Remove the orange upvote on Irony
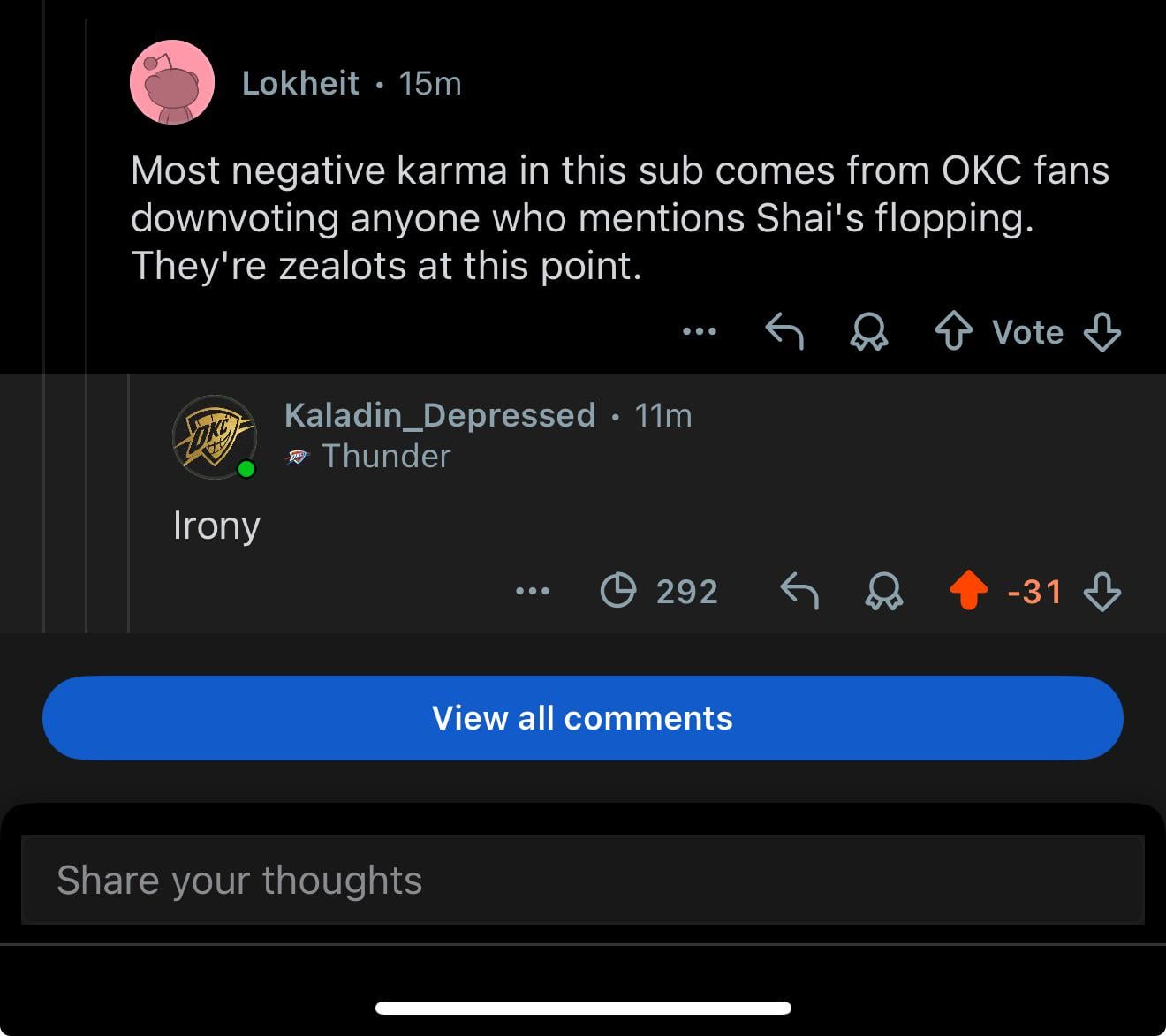Image resolution: width=1166 pixels, height=1036 pixels. click(969, 591)
